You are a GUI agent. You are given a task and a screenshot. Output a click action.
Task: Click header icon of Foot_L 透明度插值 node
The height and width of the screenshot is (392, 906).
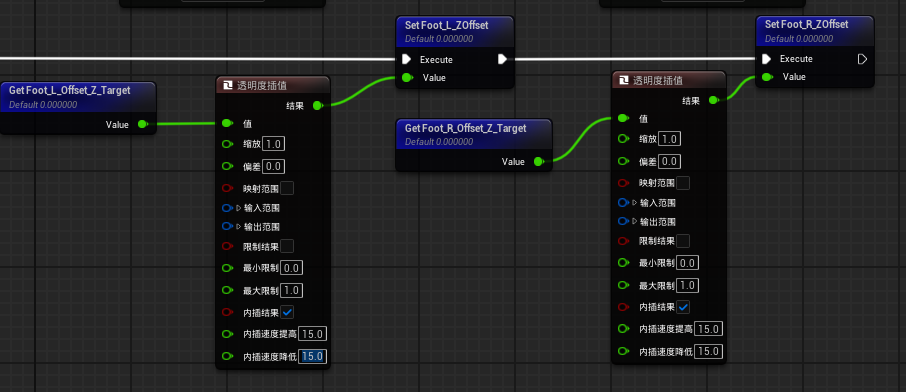227,85
